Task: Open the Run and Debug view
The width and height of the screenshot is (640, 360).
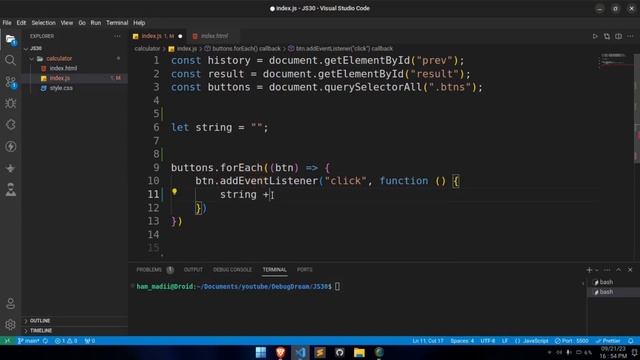Action: coord(10,103)
